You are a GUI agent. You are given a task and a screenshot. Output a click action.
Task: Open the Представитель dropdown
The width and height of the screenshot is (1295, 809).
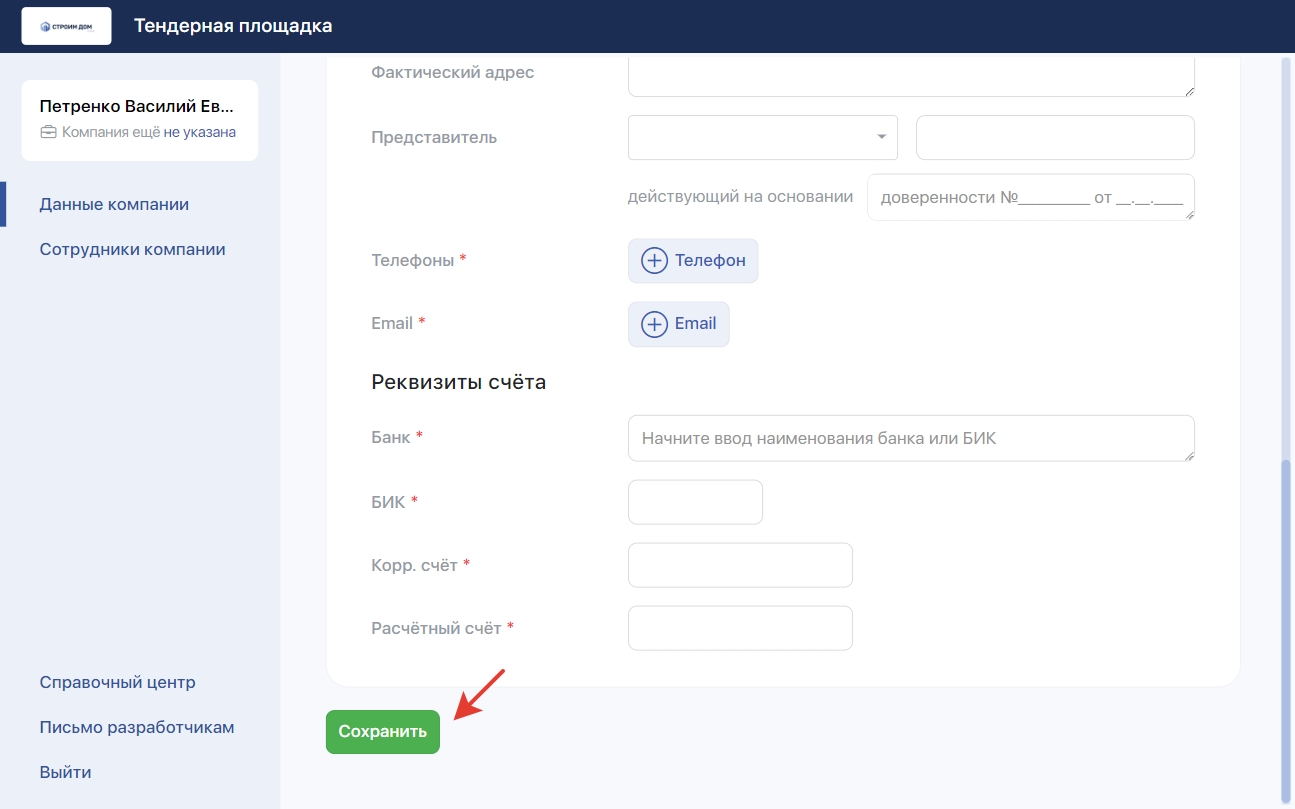pyautogui.click(x=762, y=138)
